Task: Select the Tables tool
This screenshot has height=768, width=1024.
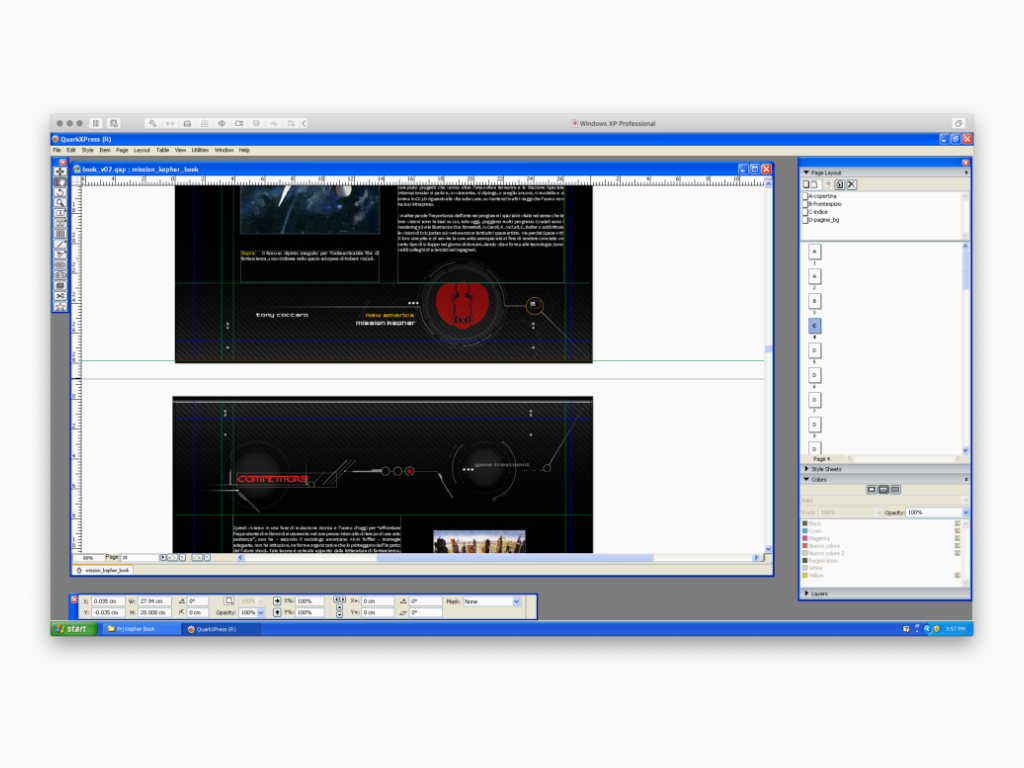Action: 60,234
